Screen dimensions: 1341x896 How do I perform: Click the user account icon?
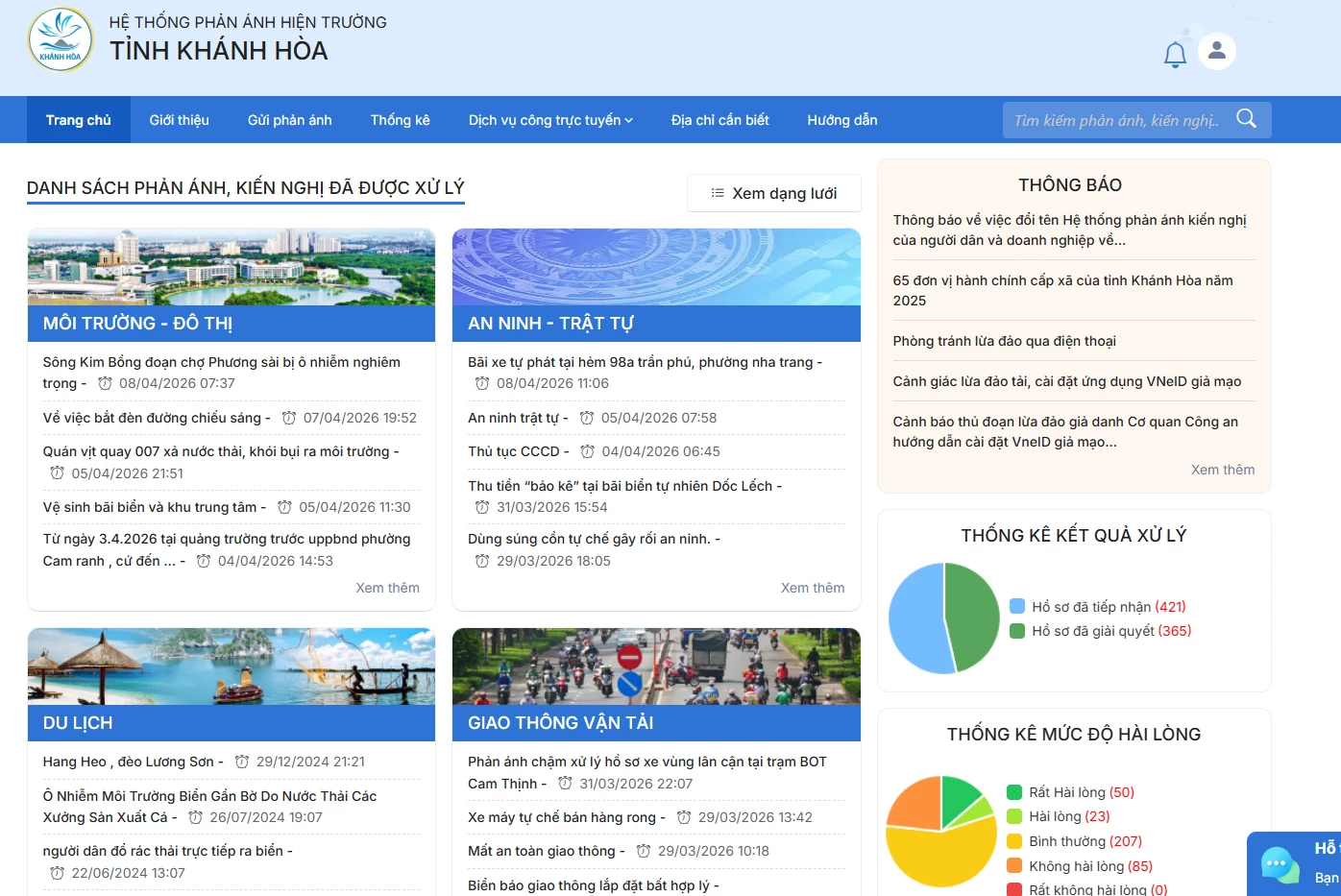pos(1217,51)
